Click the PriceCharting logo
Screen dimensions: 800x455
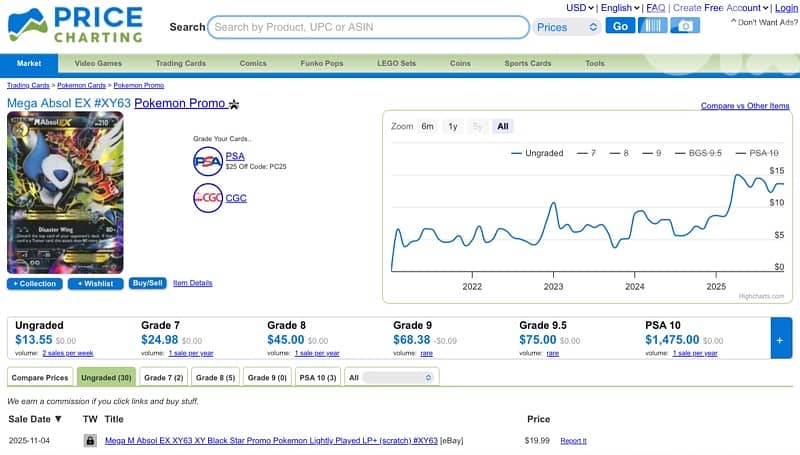tap(75, 25)
